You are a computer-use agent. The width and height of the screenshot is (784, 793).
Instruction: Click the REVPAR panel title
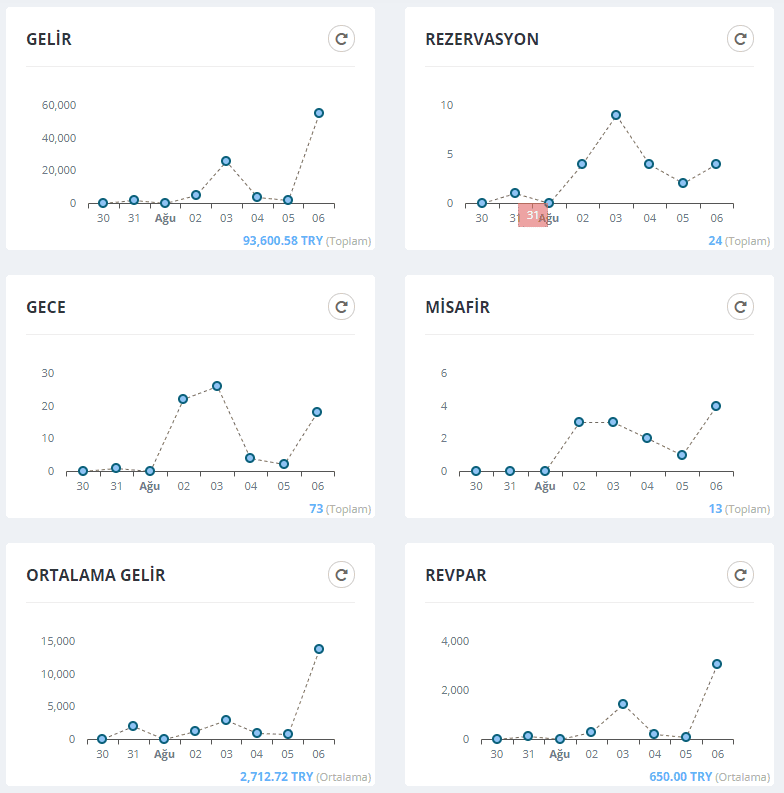coord(456,576)
